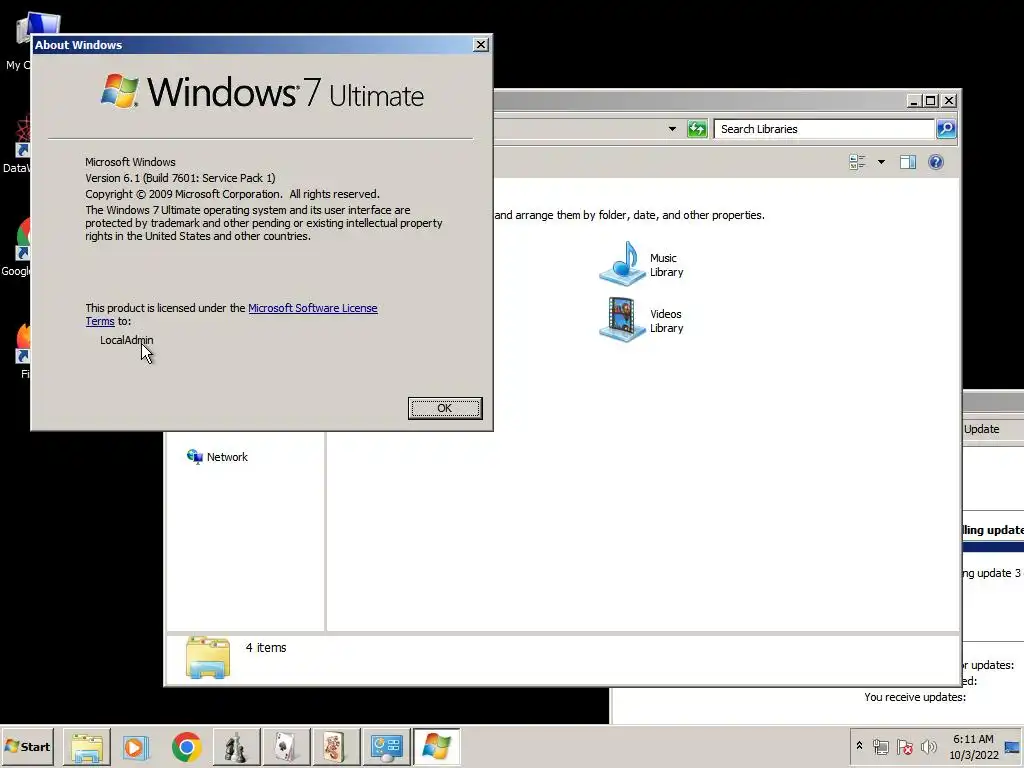1024x768 pixels.
Task: Click the change view icon in Explorer
Action: pyautogui.click(x=857, y=162)
